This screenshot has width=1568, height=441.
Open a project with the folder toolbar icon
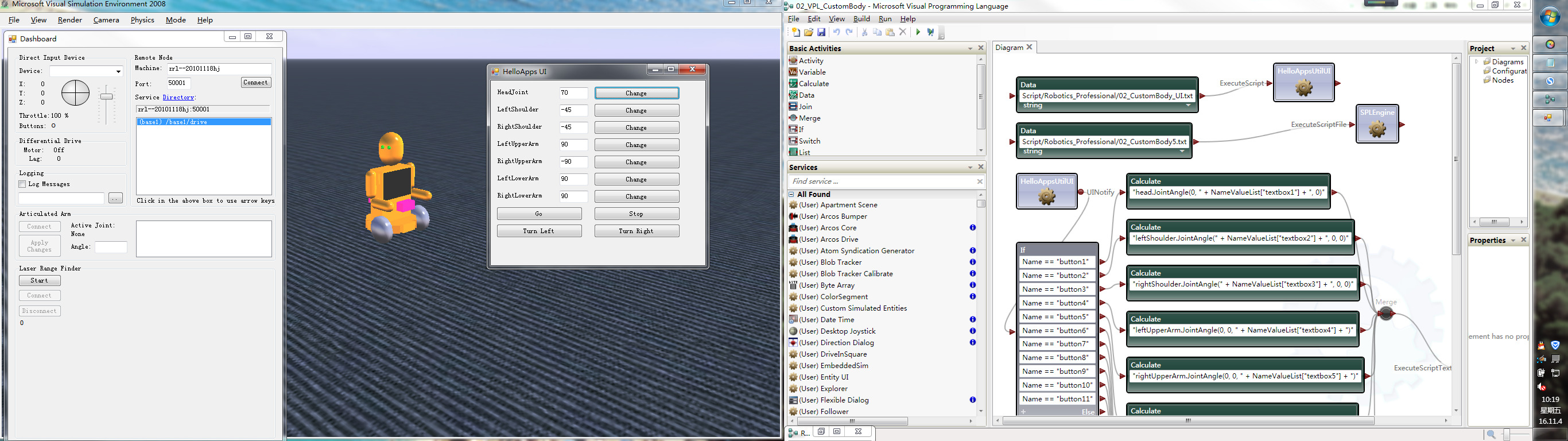808,32
